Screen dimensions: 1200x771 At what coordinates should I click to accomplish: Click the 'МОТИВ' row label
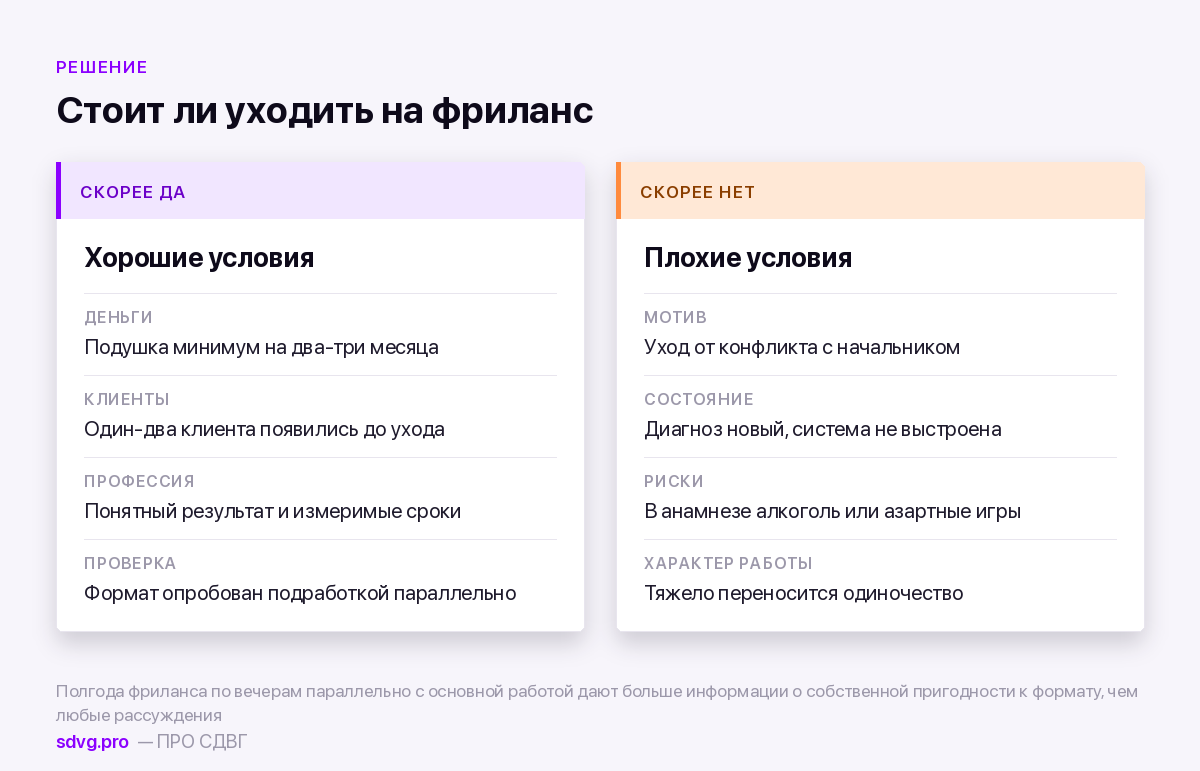pyautogui.click(x=675, y=317)
